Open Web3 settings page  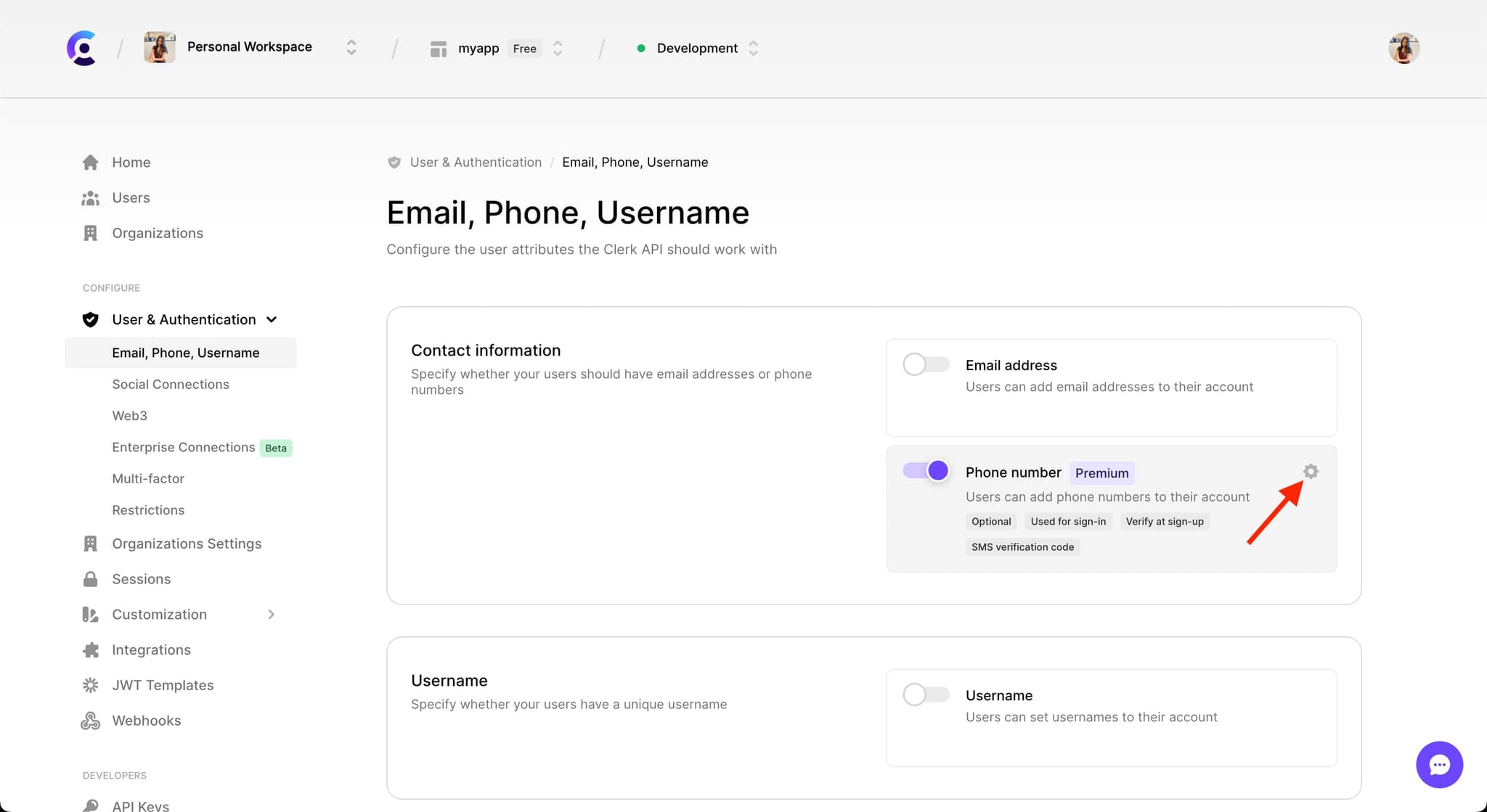click(x=129, y=416)
